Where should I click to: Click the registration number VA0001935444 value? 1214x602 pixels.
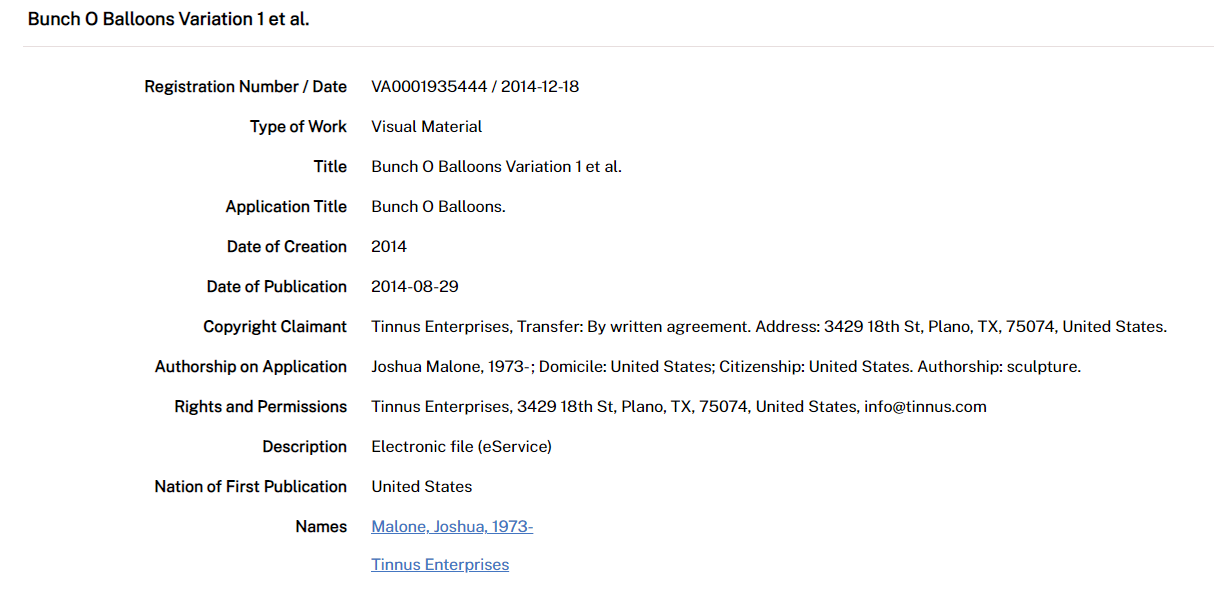(x=429, y=87)
